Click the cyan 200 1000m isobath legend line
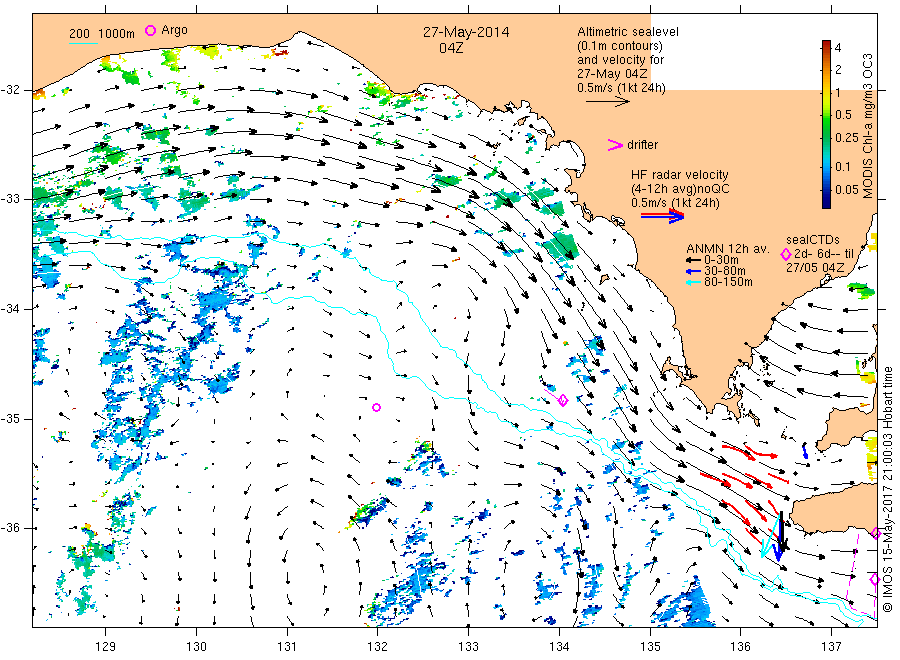900x660 pixels. pos(83,43)
